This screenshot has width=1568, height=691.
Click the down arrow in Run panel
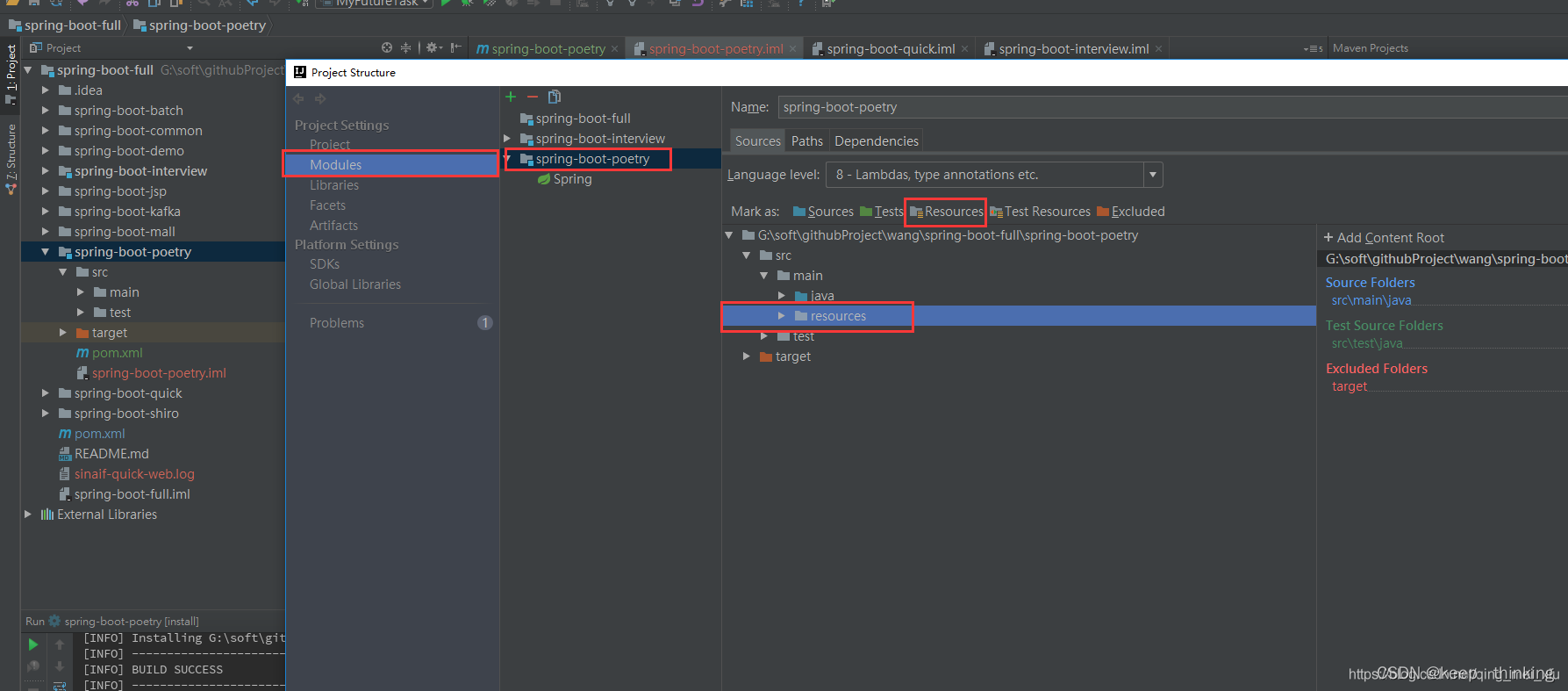pyautogui.click(x=60, y=666)
